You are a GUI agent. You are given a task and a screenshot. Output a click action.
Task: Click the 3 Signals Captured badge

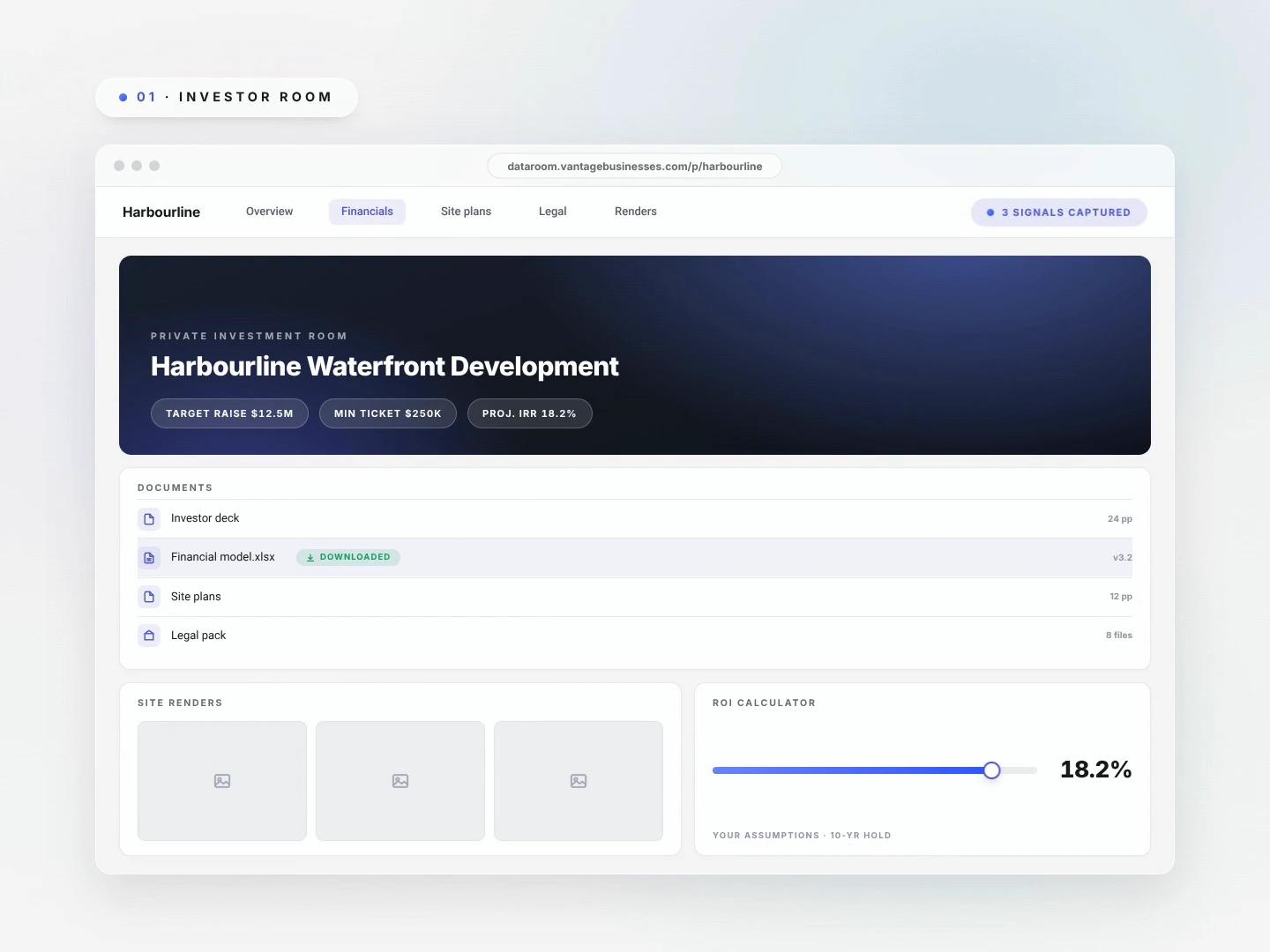(x=1058, y=212)
